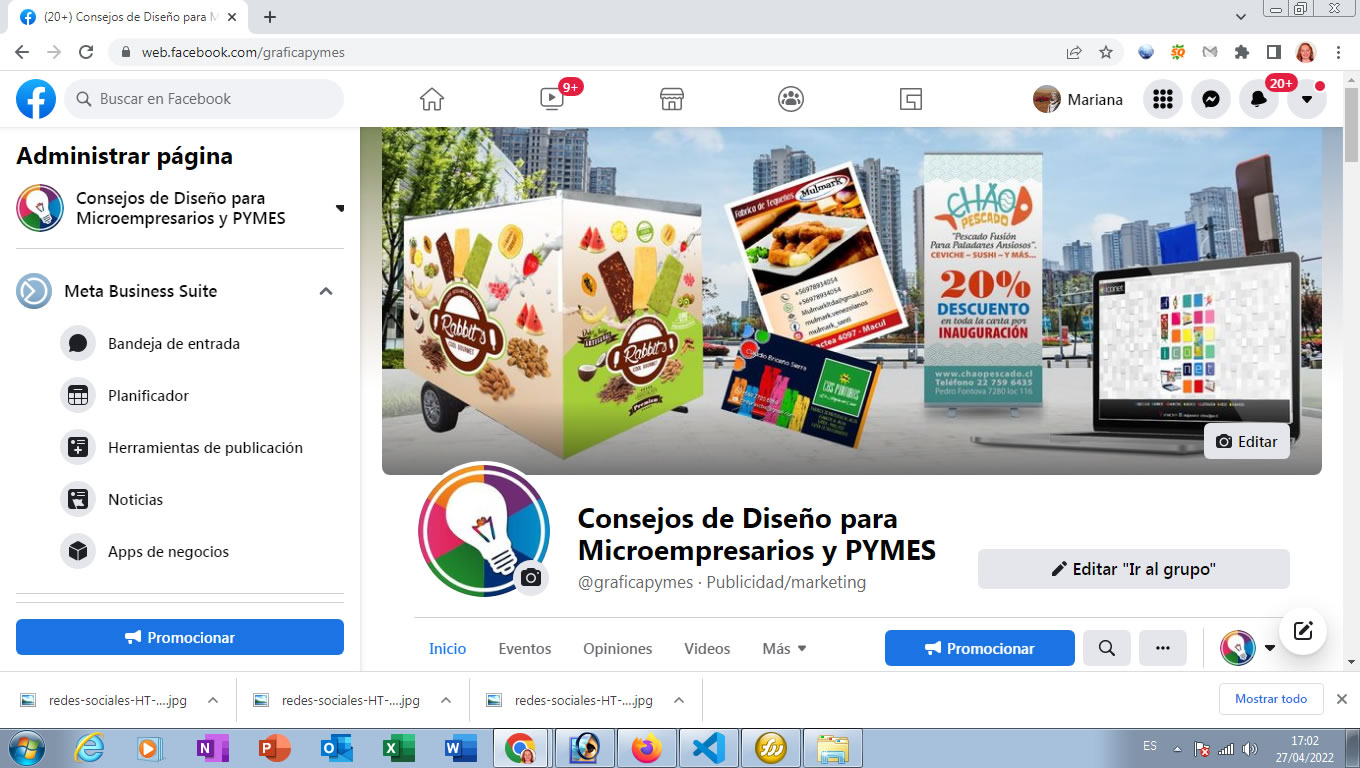
Task: Bookmark this page with the star icon
Action: 1106,52
